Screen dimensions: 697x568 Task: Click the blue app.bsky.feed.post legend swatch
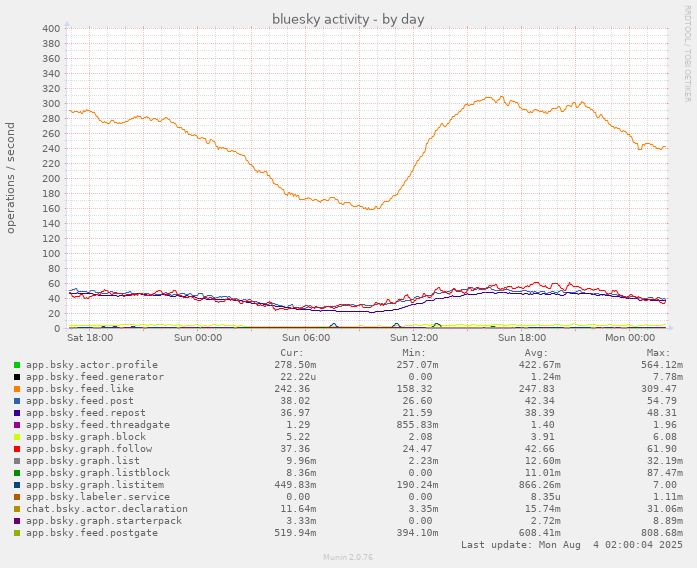pyautogui.click(x=17, y=401)
